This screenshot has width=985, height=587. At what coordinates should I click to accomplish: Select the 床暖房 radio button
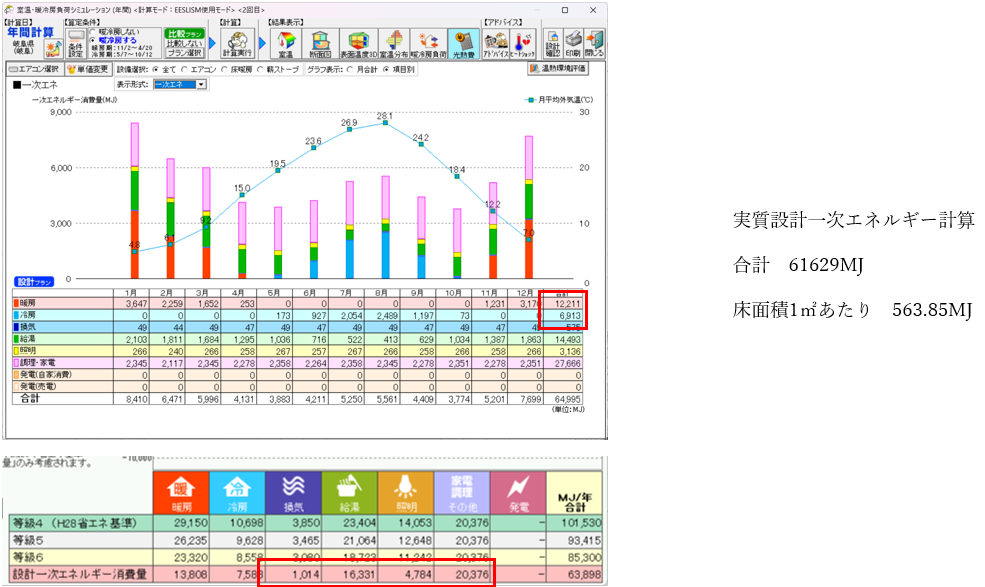pos(224,69)
